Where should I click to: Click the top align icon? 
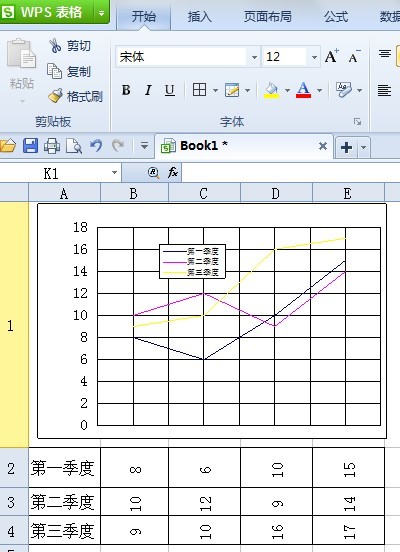[385, 54]
